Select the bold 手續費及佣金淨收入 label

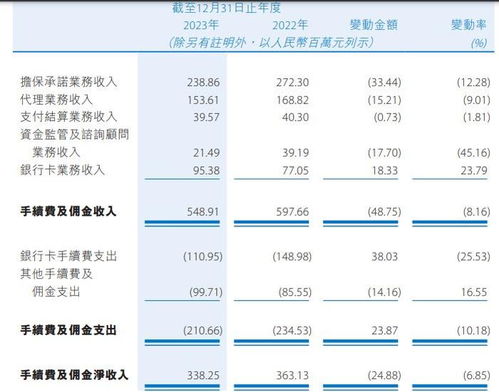coord(74,375)
